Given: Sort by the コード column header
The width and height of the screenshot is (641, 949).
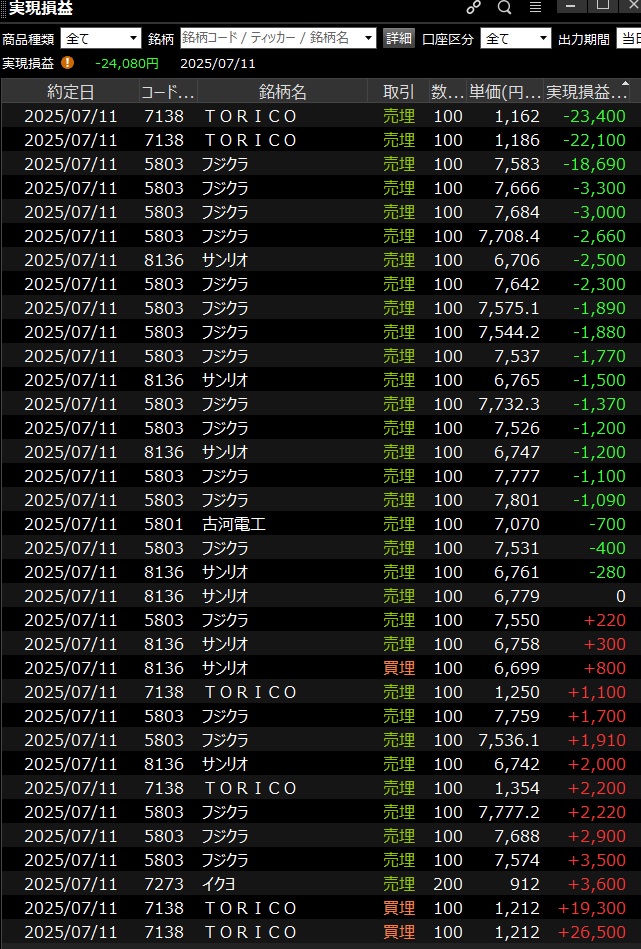Looking at the screenshot, I should [x=168, y=92].
